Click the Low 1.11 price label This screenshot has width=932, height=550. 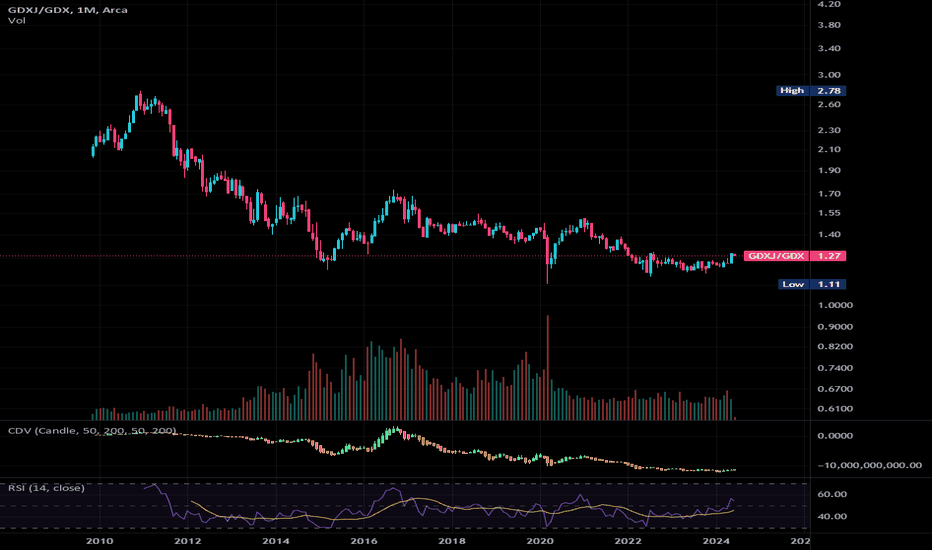(812, 284)
